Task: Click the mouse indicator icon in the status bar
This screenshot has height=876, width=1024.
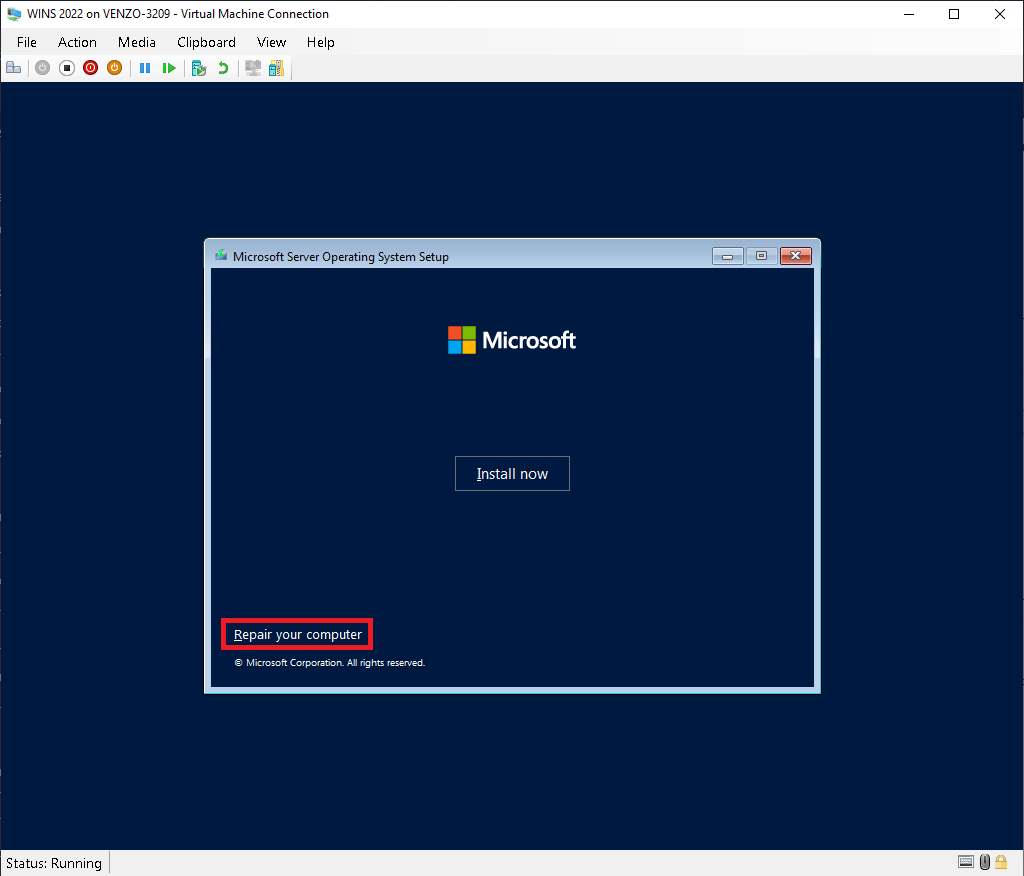Action: click(985, 862)
